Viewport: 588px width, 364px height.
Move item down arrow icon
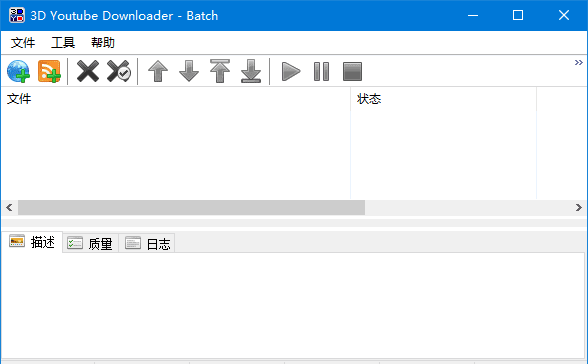[x=189, y=71]
